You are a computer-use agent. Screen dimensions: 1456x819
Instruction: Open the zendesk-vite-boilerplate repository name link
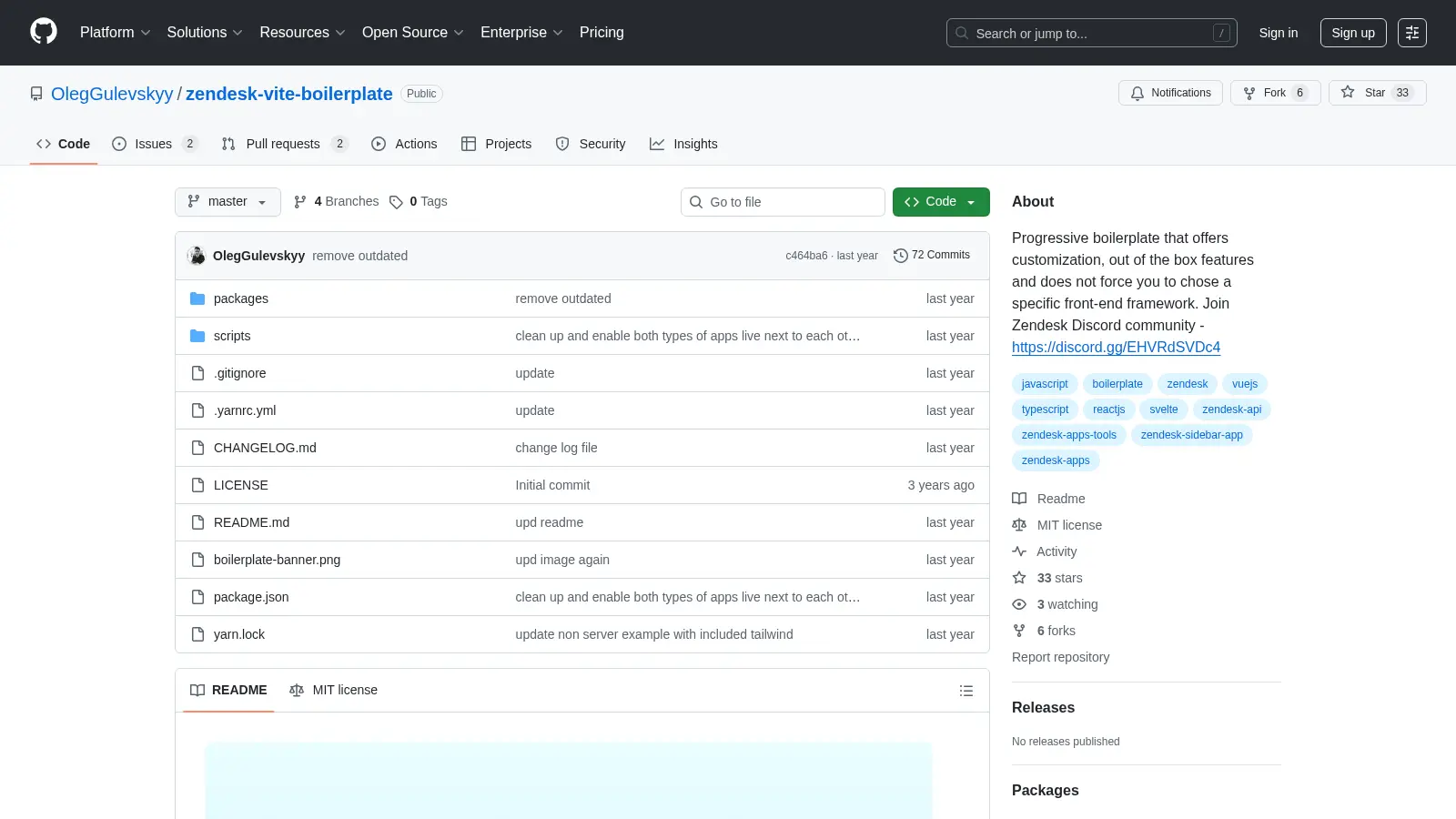click(289, 94)
